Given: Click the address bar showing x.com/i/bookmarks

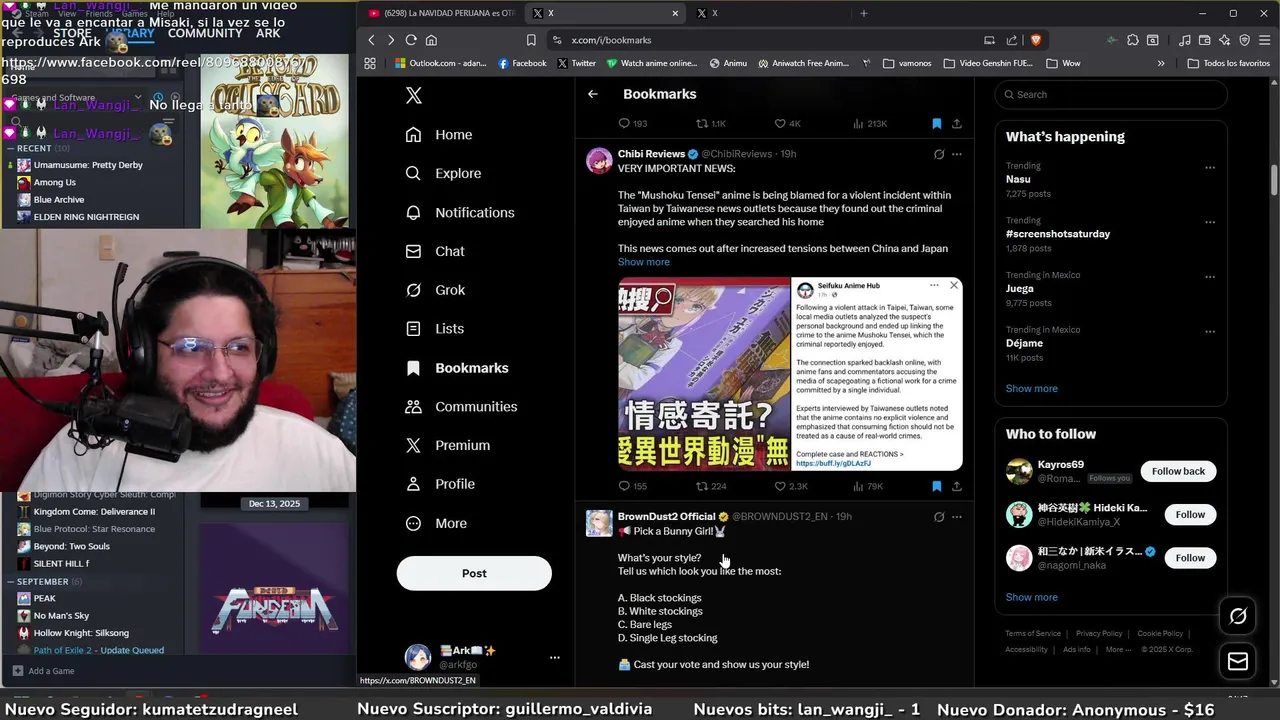Looking at the screenshot, I should coord(763,40).
